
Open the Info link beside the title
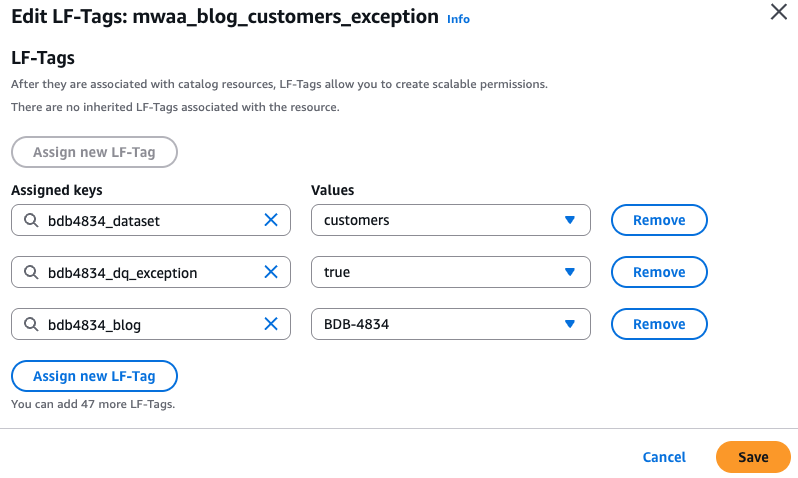pyautogui.click(x=458, y=19)
